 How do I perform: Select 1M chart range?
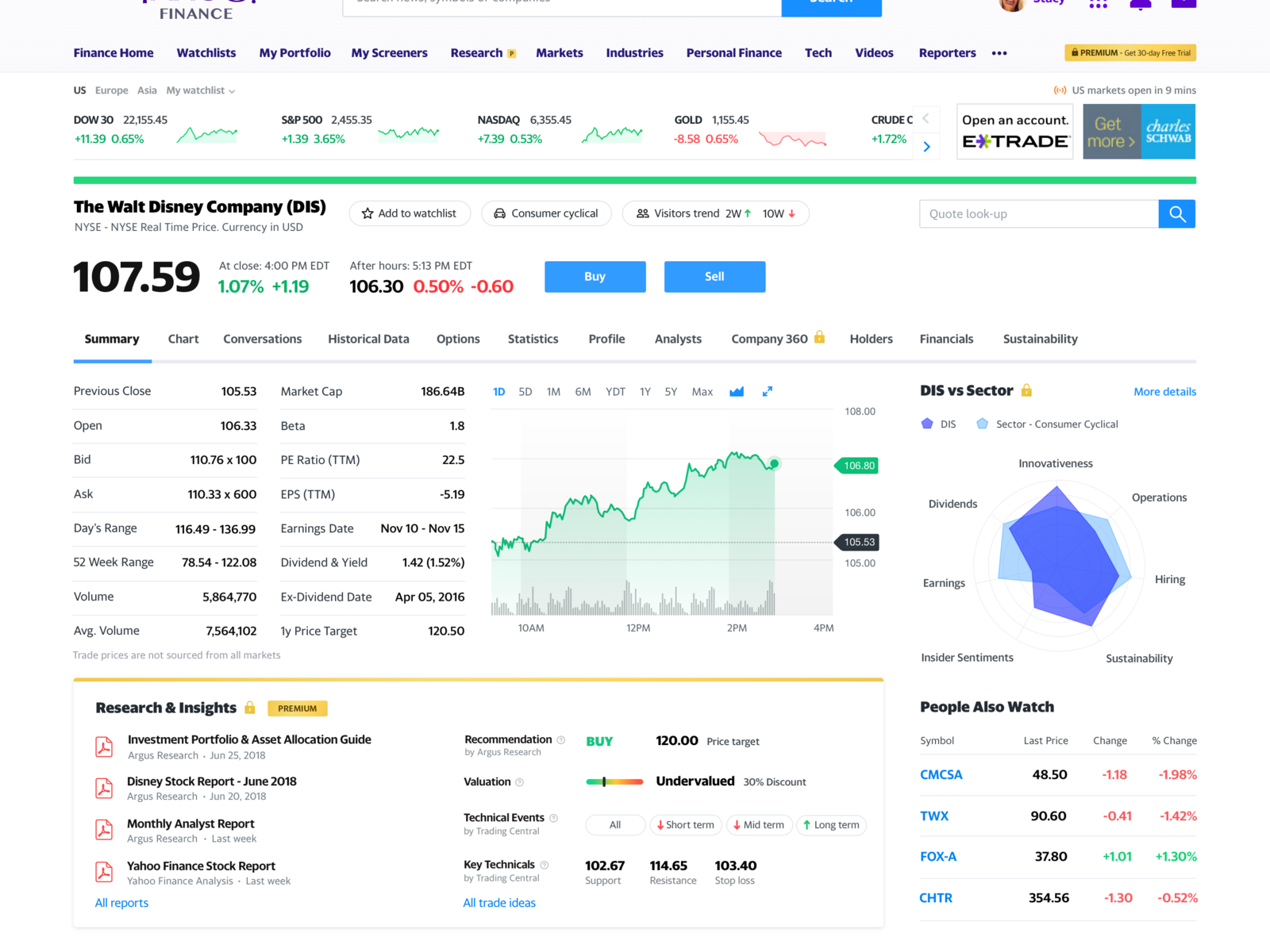tap(553, 392)
